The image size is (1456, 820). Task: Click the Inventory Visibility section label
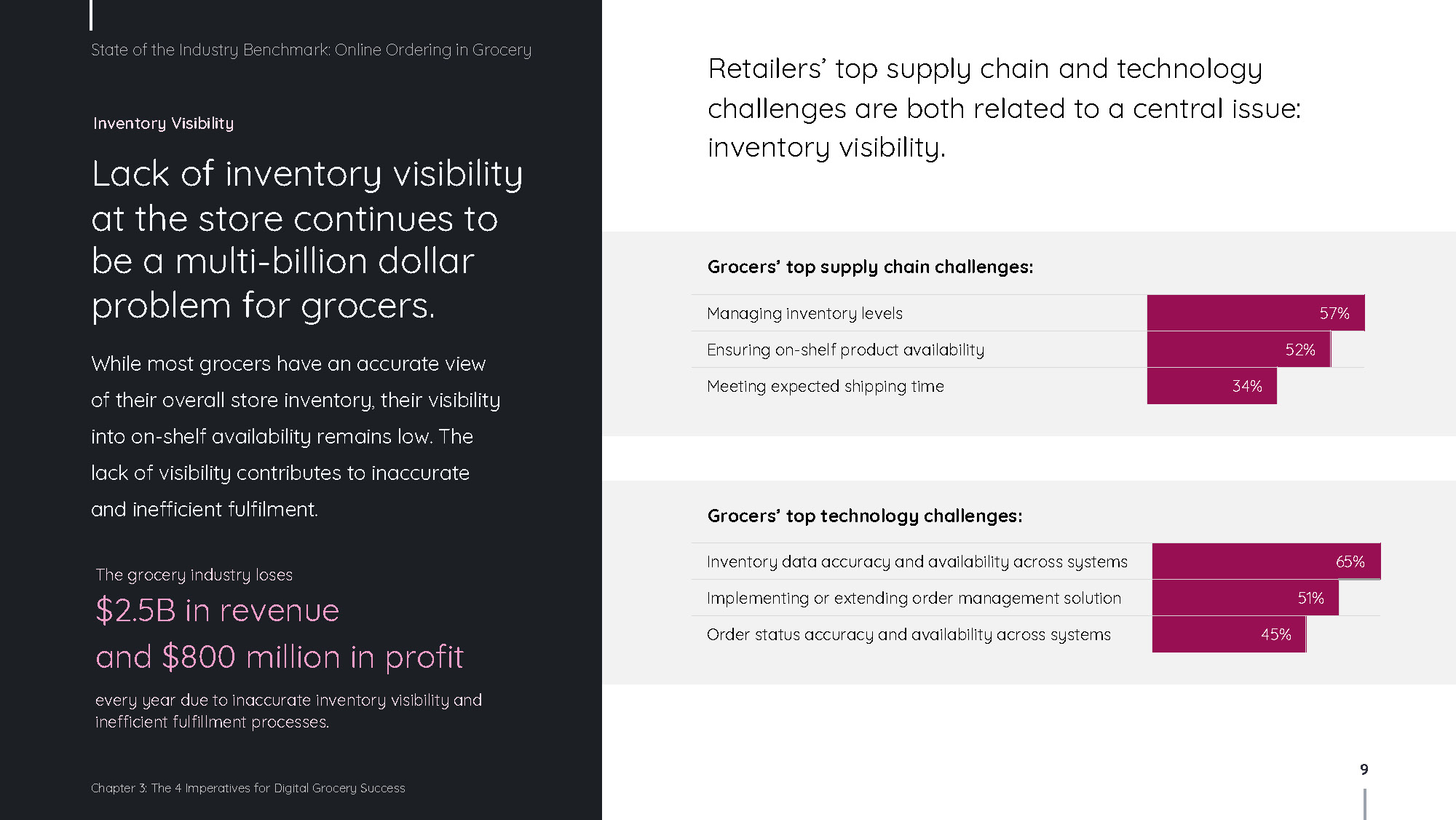click(x=163, y=124)
